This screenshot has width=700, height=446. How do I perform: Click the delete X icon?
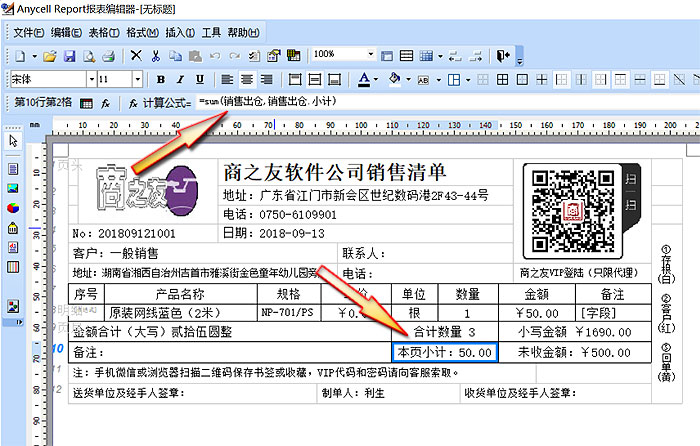(136, 55)
